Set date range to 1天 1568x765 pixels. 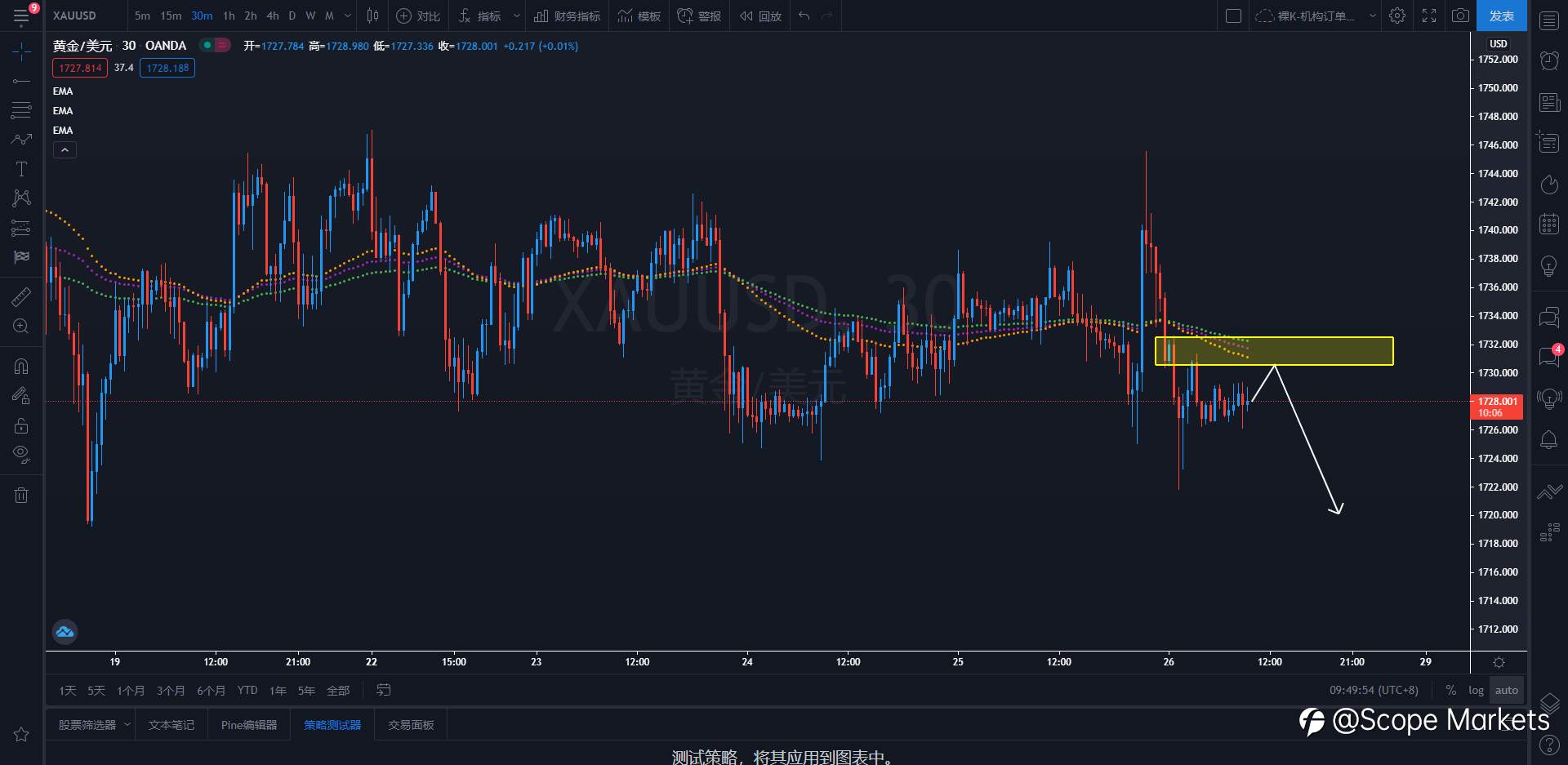tap(67, 691)
